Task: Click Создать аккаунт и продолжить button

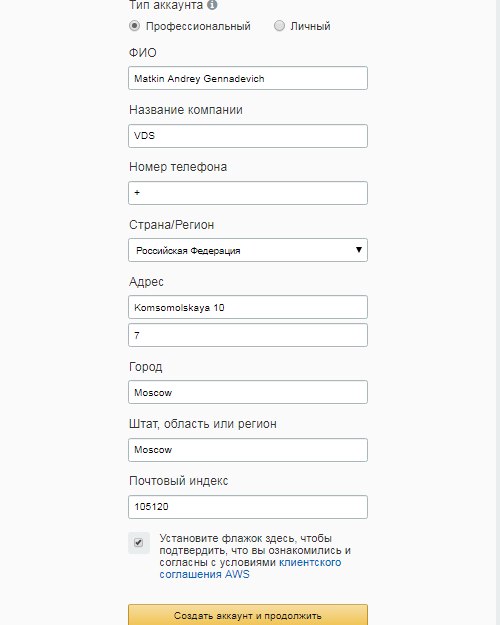Action: 248,615
